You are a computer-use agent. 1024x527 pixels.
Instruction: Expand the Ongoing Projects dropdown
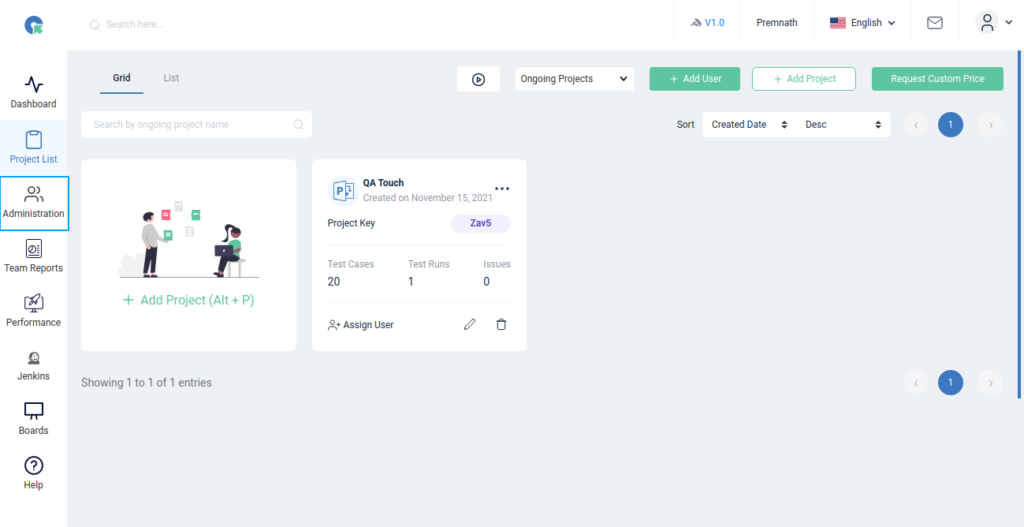[x=574, y=79]
